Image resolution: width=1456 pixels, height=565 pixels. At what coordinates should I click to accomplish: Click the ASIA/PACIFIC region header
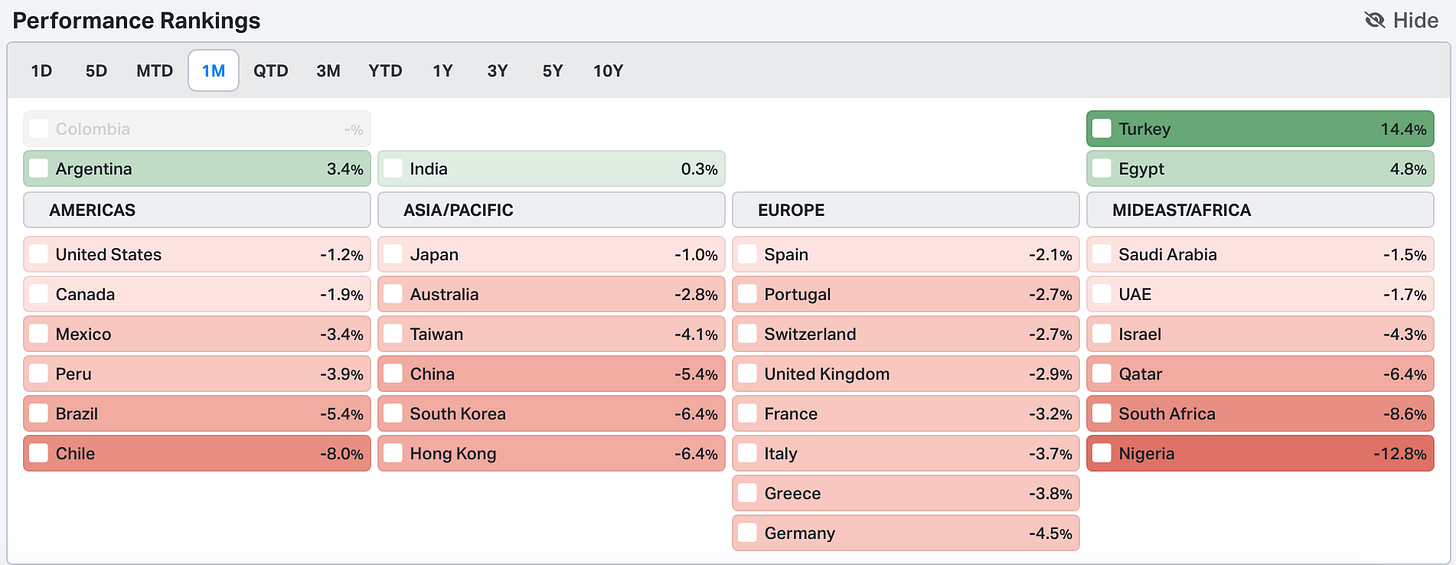tap(551, 211)
